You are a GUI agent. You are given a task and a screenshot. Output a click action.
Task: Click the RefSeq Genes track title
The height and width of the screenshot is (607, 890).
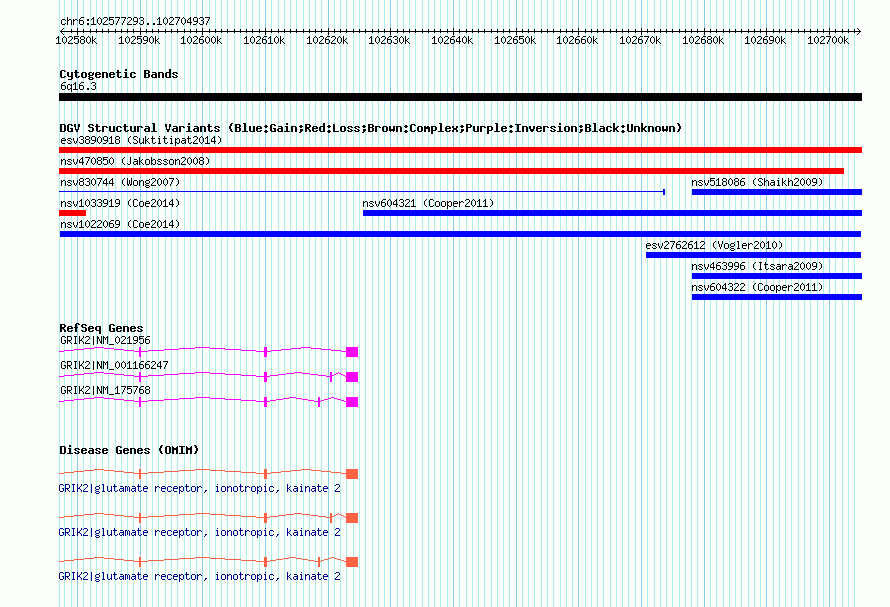click(101, 328)
